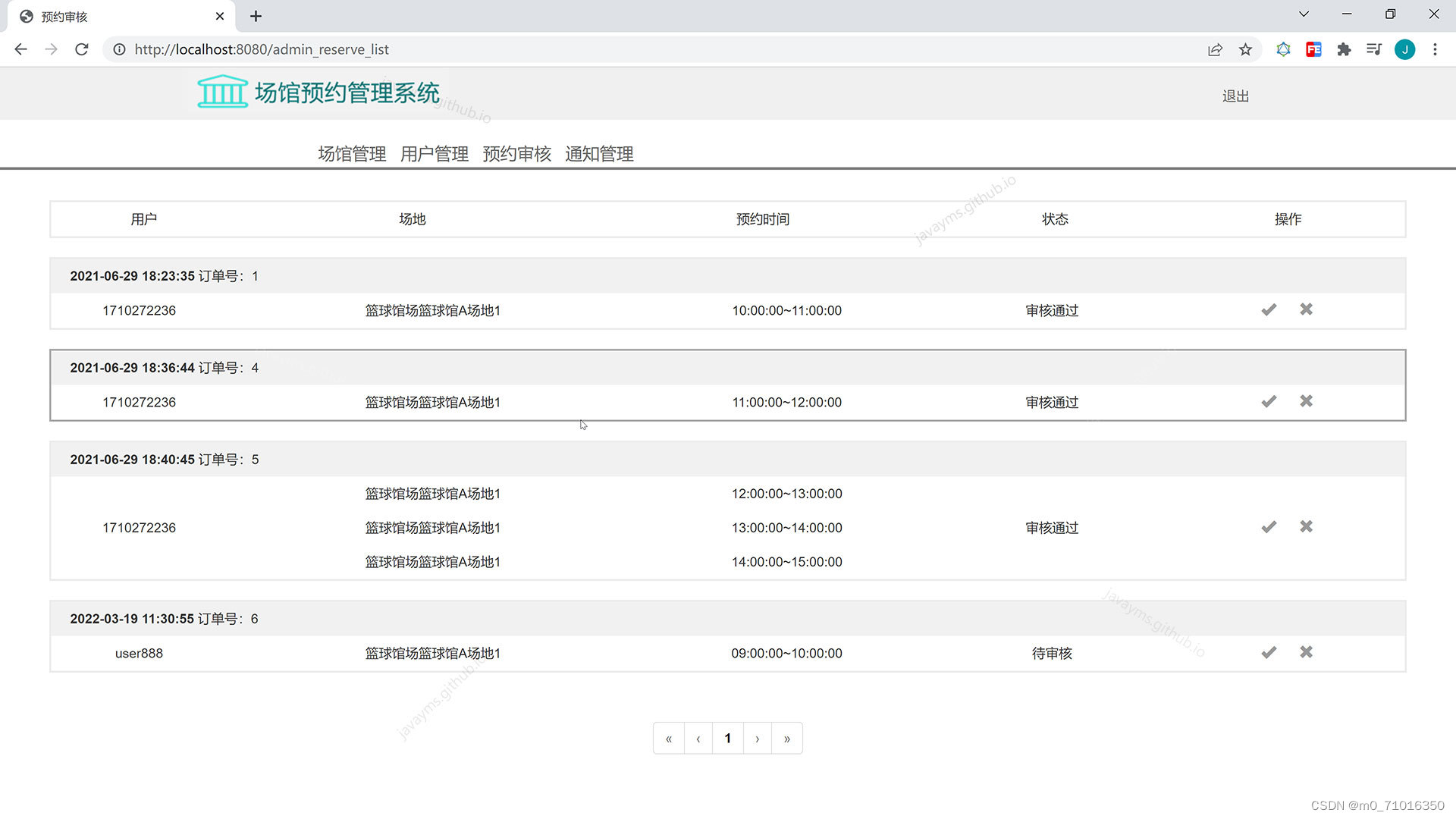Bookmark this page with the star icon
1456x819 pixels.
[1245, 49]
